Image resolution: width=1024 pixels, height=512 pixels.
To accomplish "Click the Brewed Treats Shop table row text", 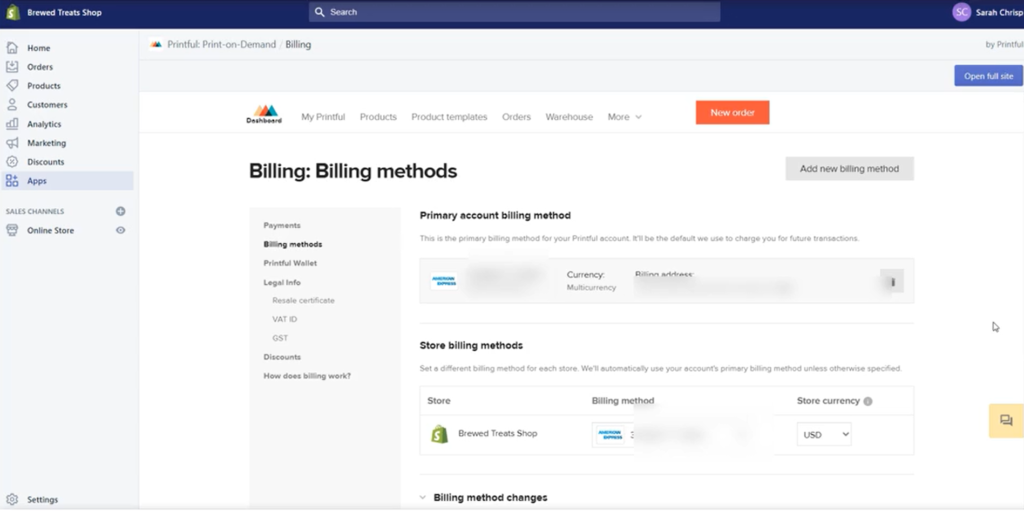I will [498, 433].
